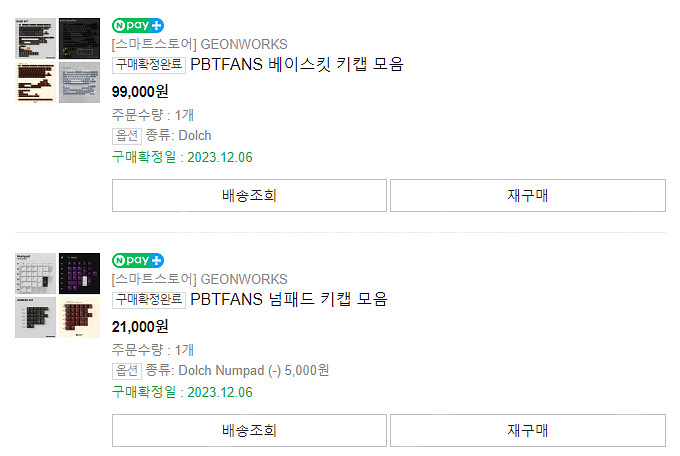
Task: Click the 옵션 tag beside 종류: Dolch
Action: [126, 135]
